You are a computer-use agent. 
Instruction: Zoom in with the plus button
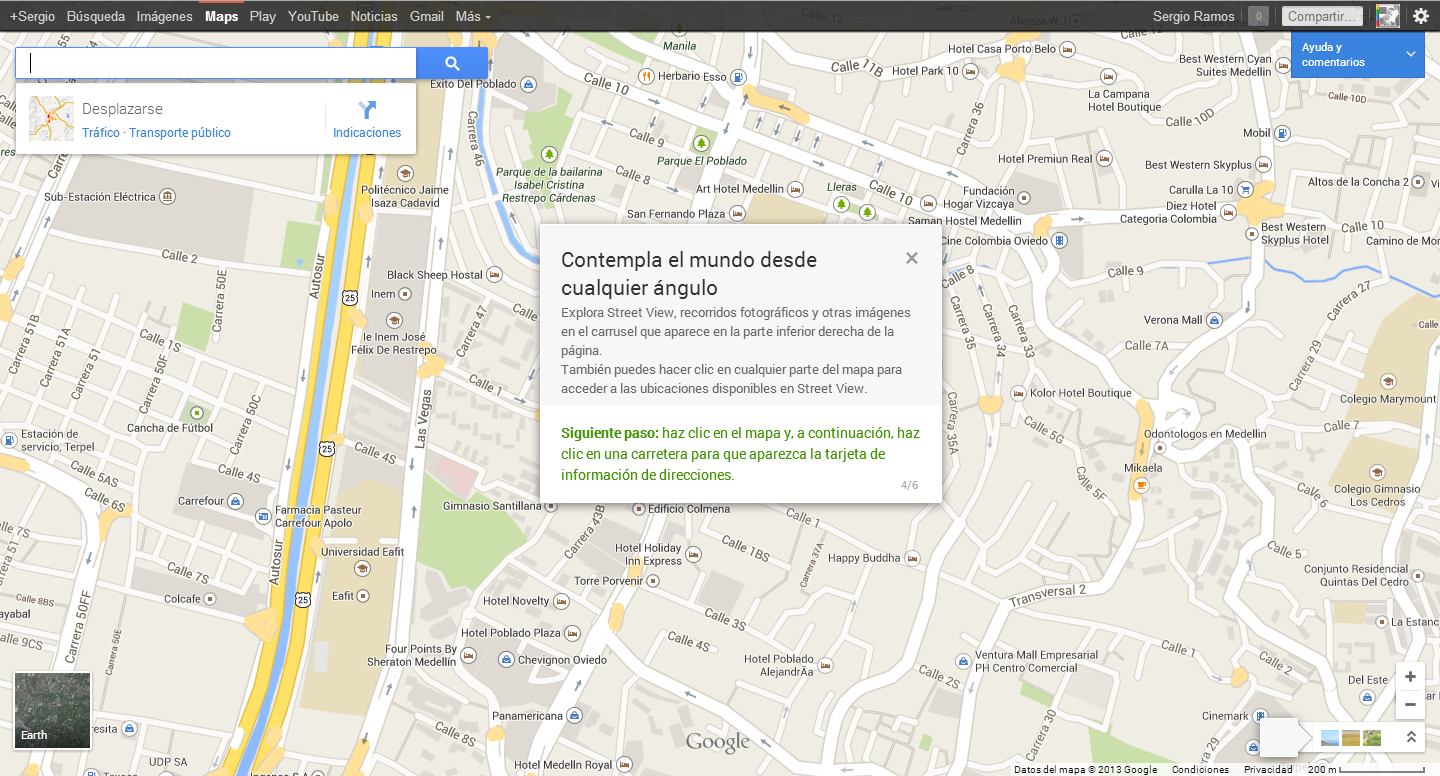coord(1410,677)
